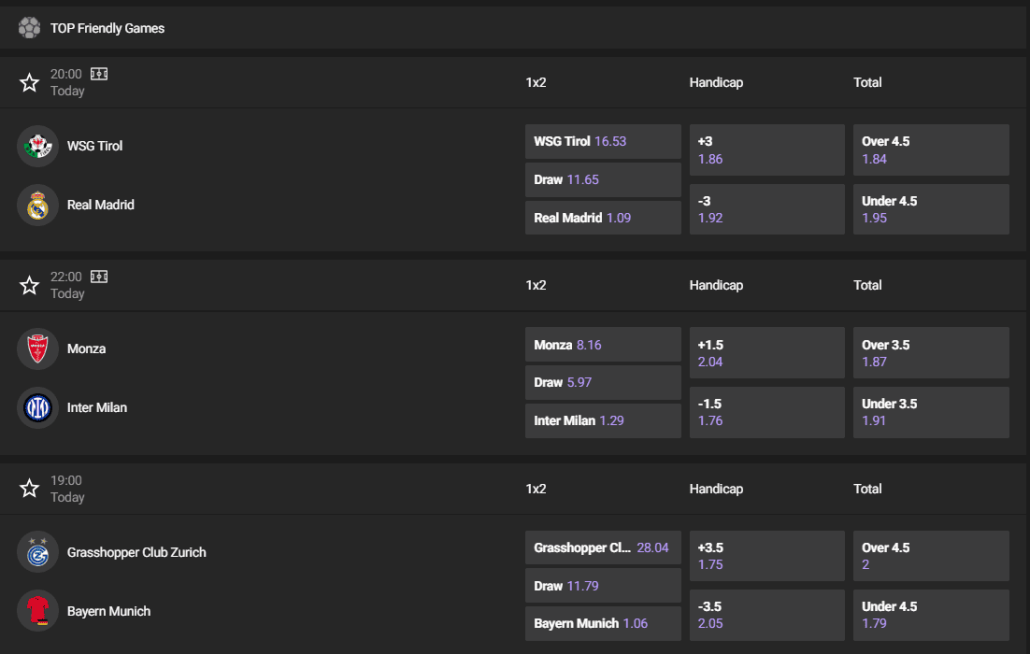This screenshot has width=1030, height=654.
Task: Open Grasshopper Club Zurich team name
Action: 137,552
